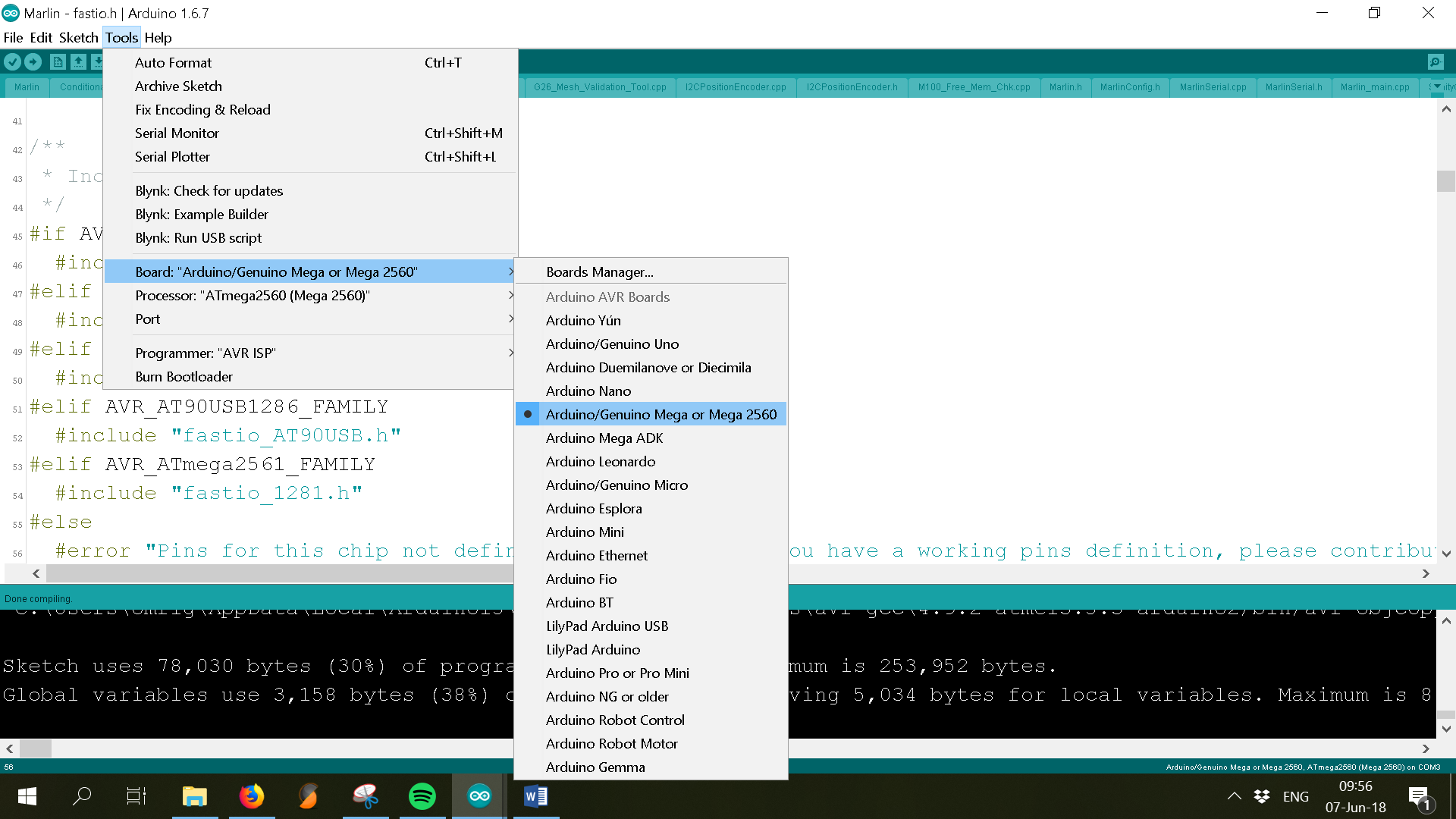Click the Open sketch toolbar icon
Screen dimensions: 1456x819
(78, 62)
